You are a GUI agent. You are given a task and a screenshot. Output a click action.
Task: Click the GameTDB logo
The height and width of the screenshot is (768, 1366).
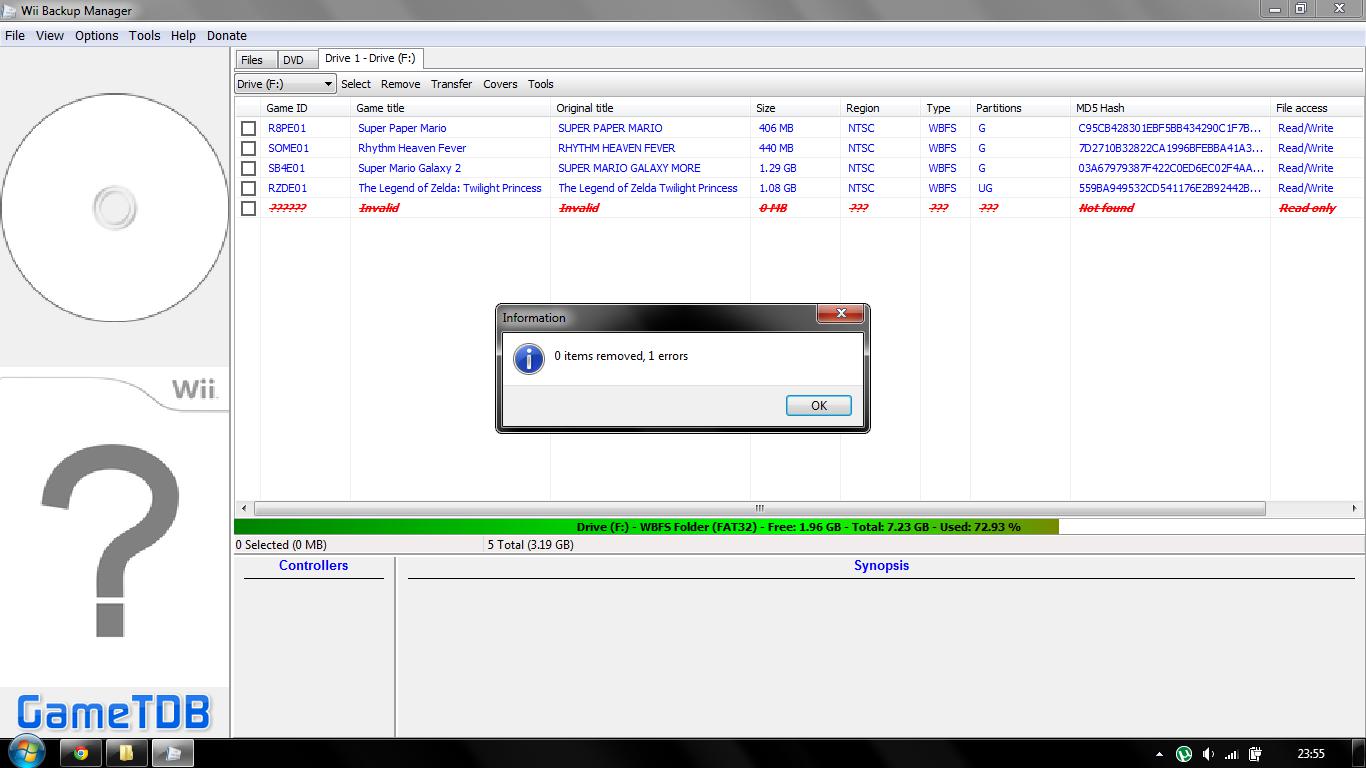point(114,713)
